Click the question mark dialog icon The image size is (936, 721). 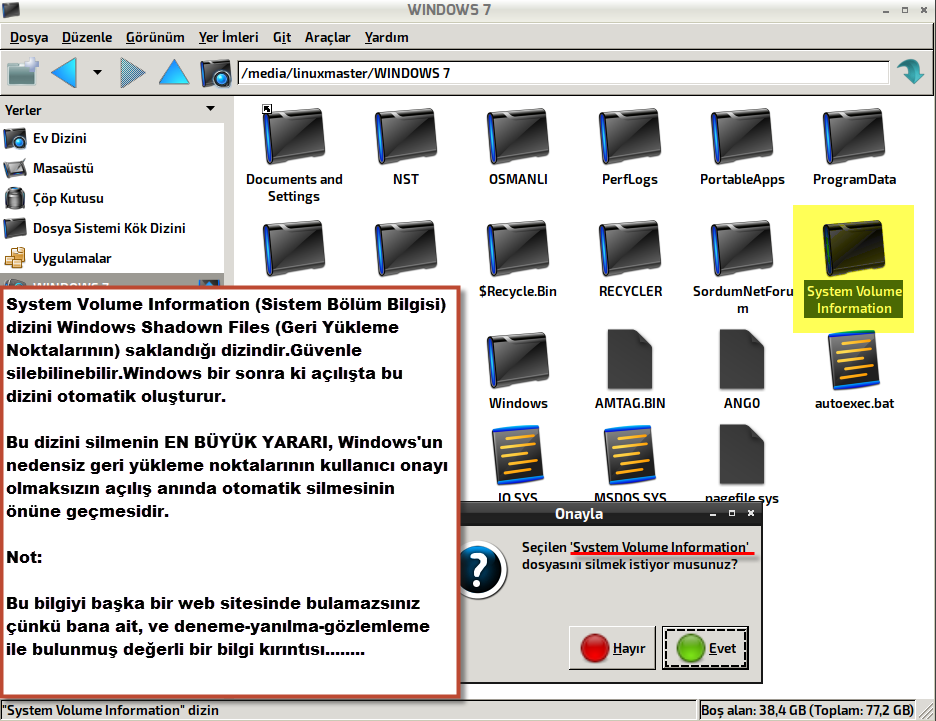click(482, 569)
